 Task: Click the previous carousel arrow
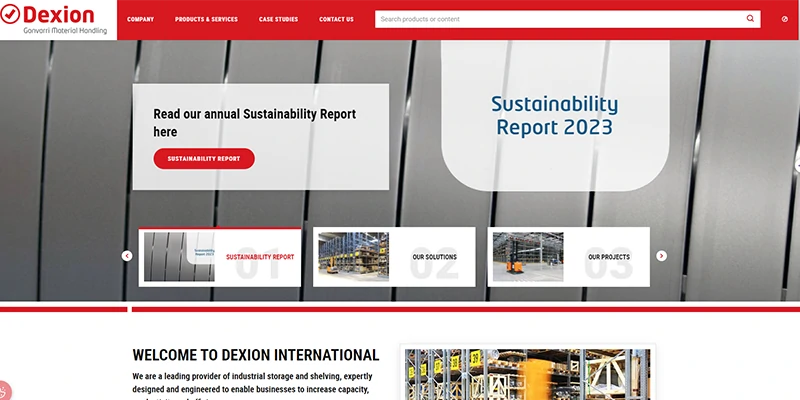tap(127, 256)
